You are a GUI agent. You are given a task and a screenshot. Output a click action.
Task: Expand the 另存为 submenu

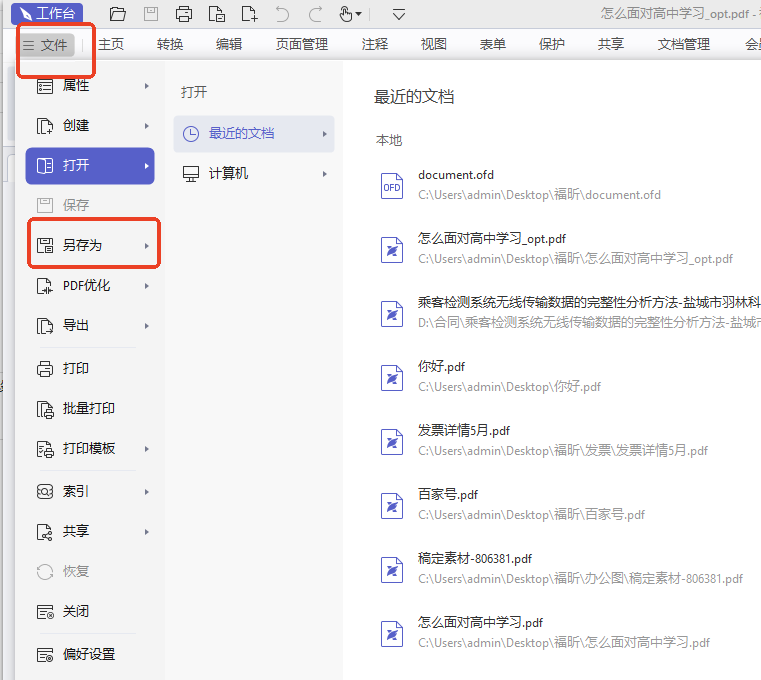[x=90, y=245]
